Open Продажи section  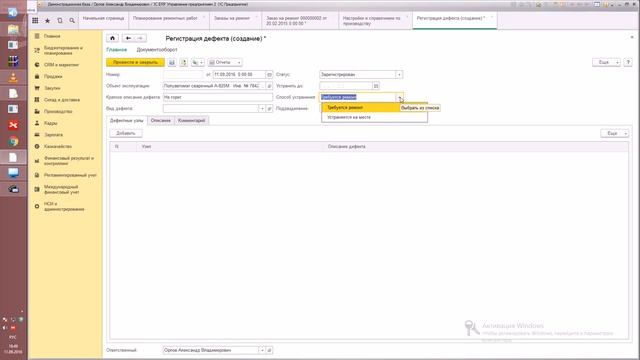coord(53,77)
